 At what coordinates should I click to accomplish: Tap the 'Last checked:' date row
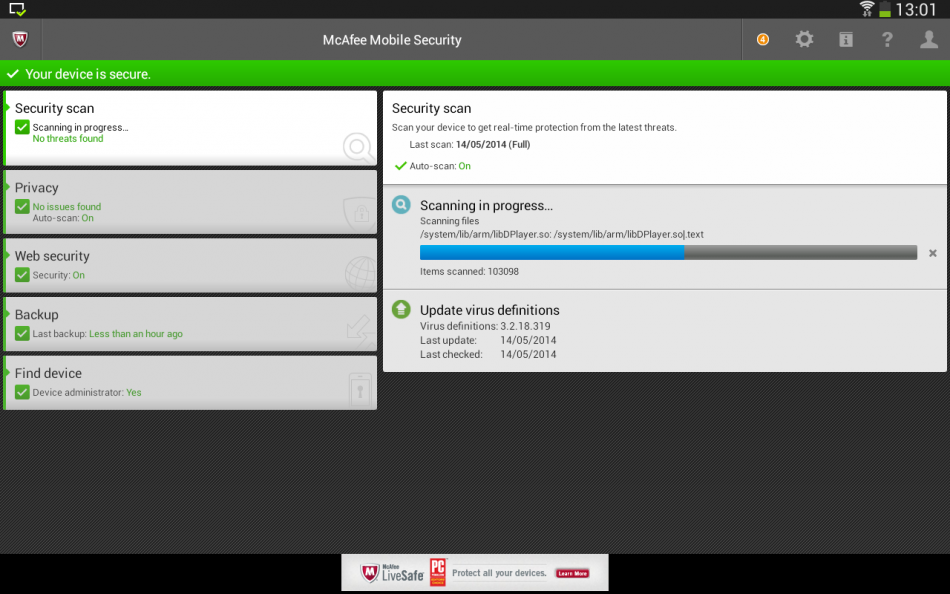tap(488, 354)
